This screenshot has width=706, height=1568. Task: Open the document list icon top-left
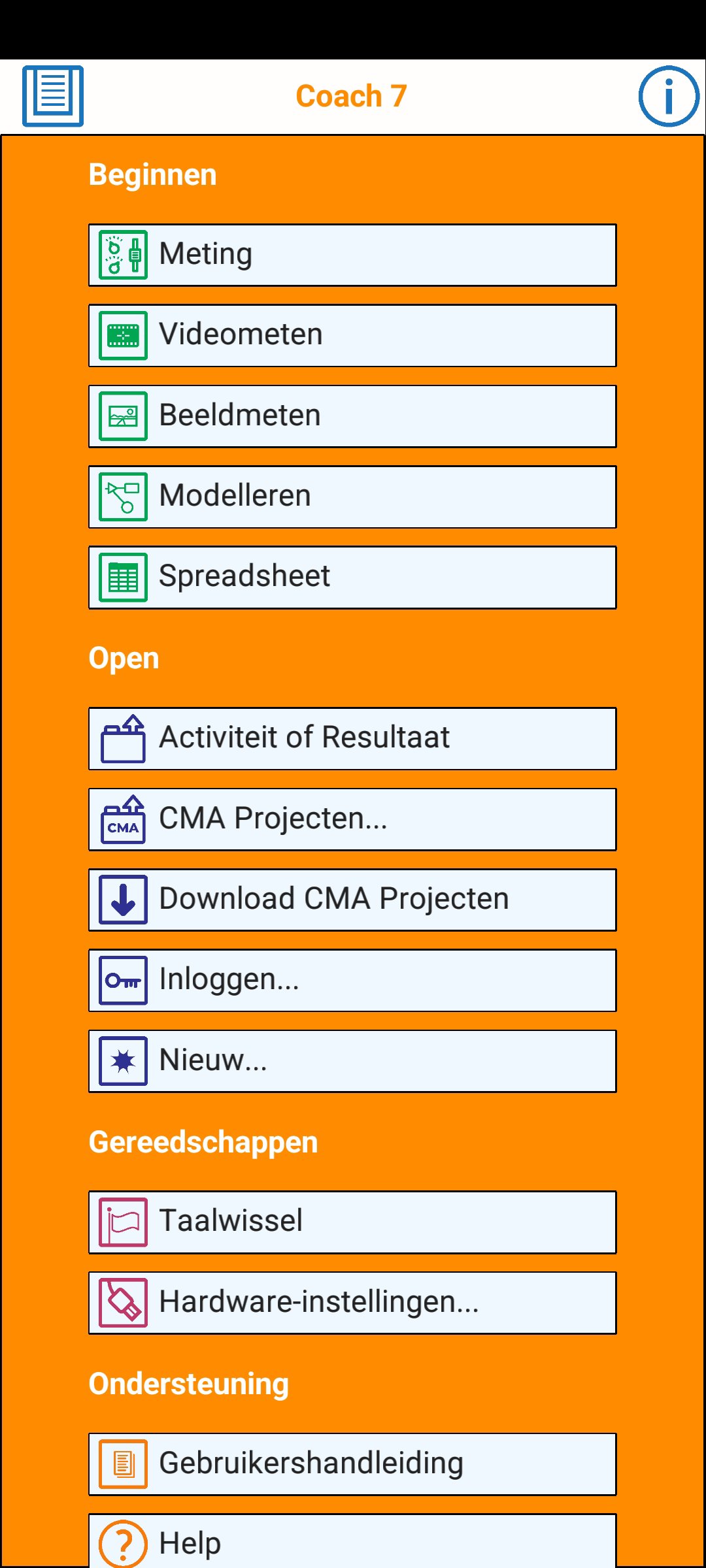(53, 96)
